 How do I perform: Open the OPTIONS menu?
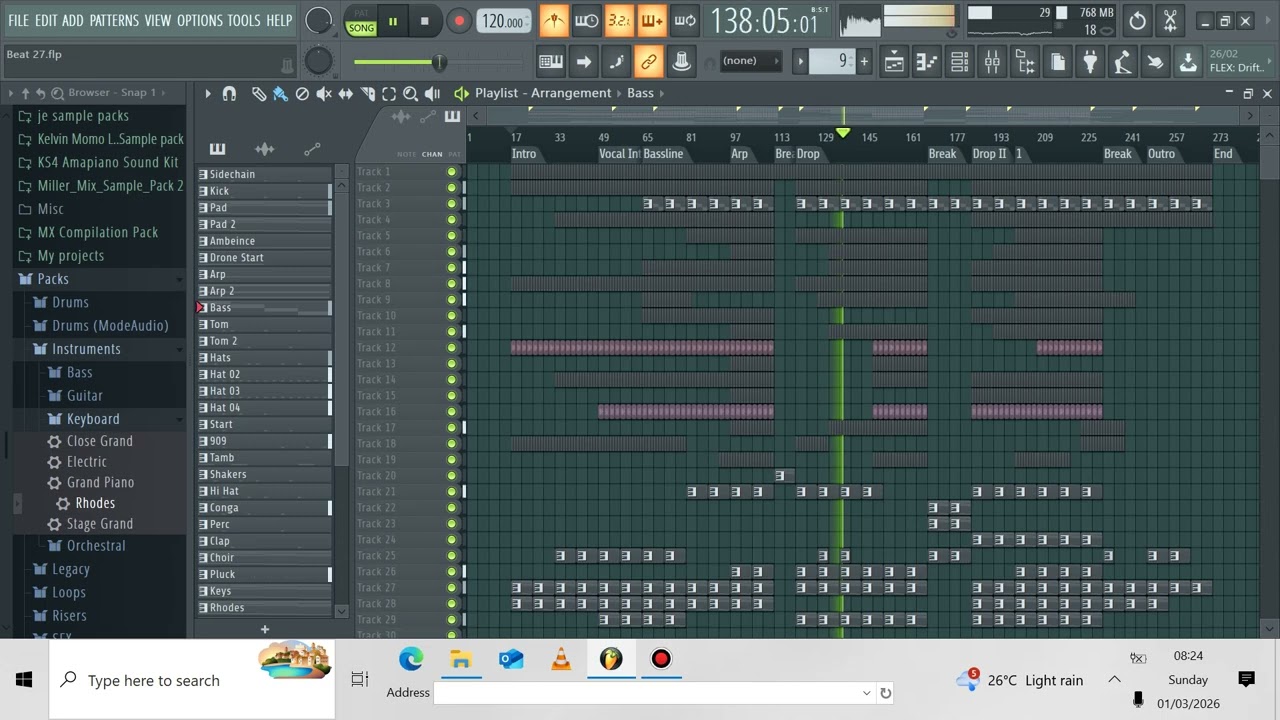click(x=200, y=20)
